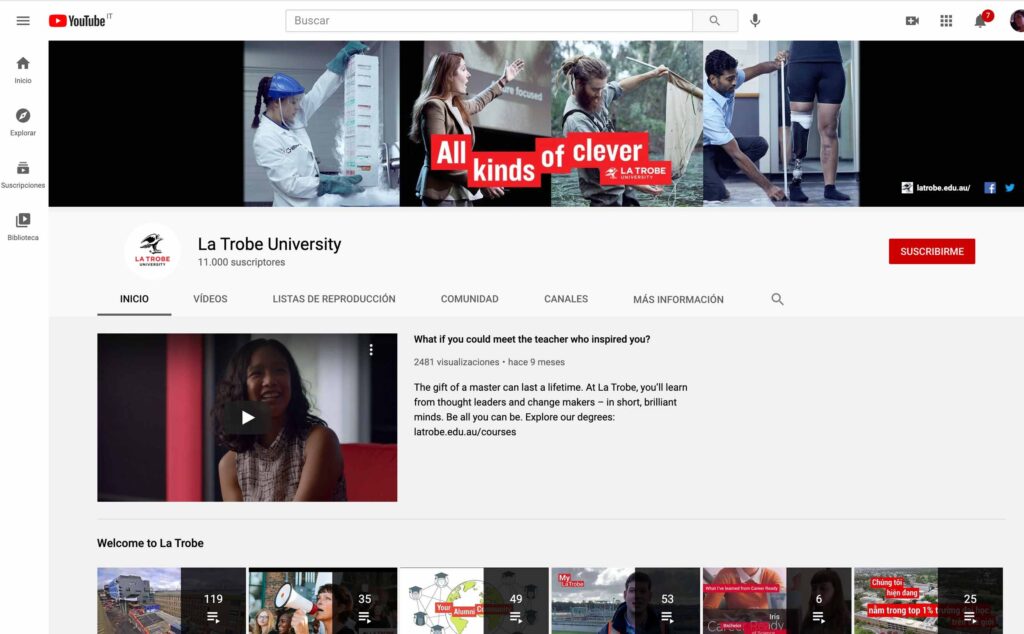Open LISTAS DE REPRODUCCIÓN tab
The width and height of the screenshot is (1024, 634).
pyautogui.click(x=334, y=299)
